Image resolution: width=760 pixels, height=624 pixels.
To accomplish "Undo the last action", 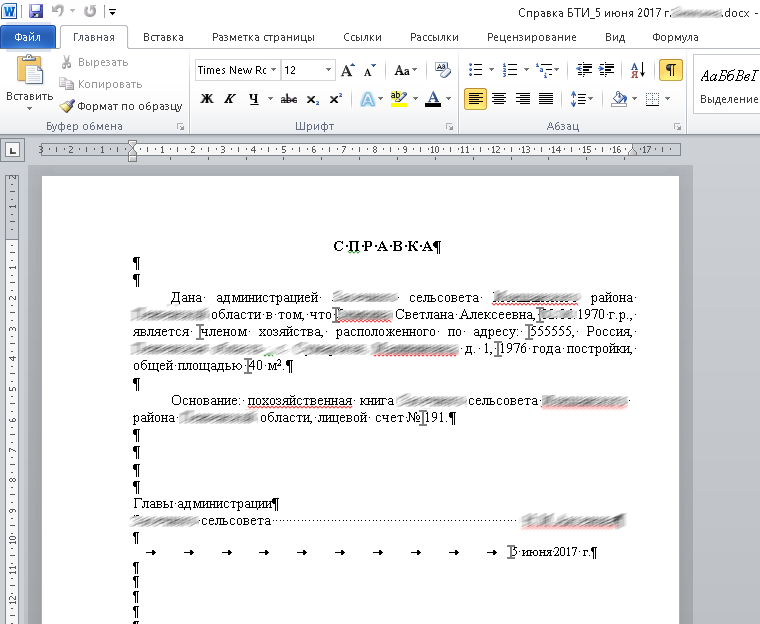I will 58,11.
